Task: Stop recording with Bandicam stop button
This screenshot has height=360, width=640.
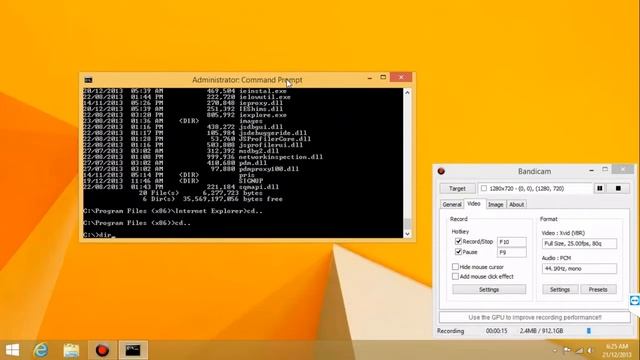Action: point(618,188)
